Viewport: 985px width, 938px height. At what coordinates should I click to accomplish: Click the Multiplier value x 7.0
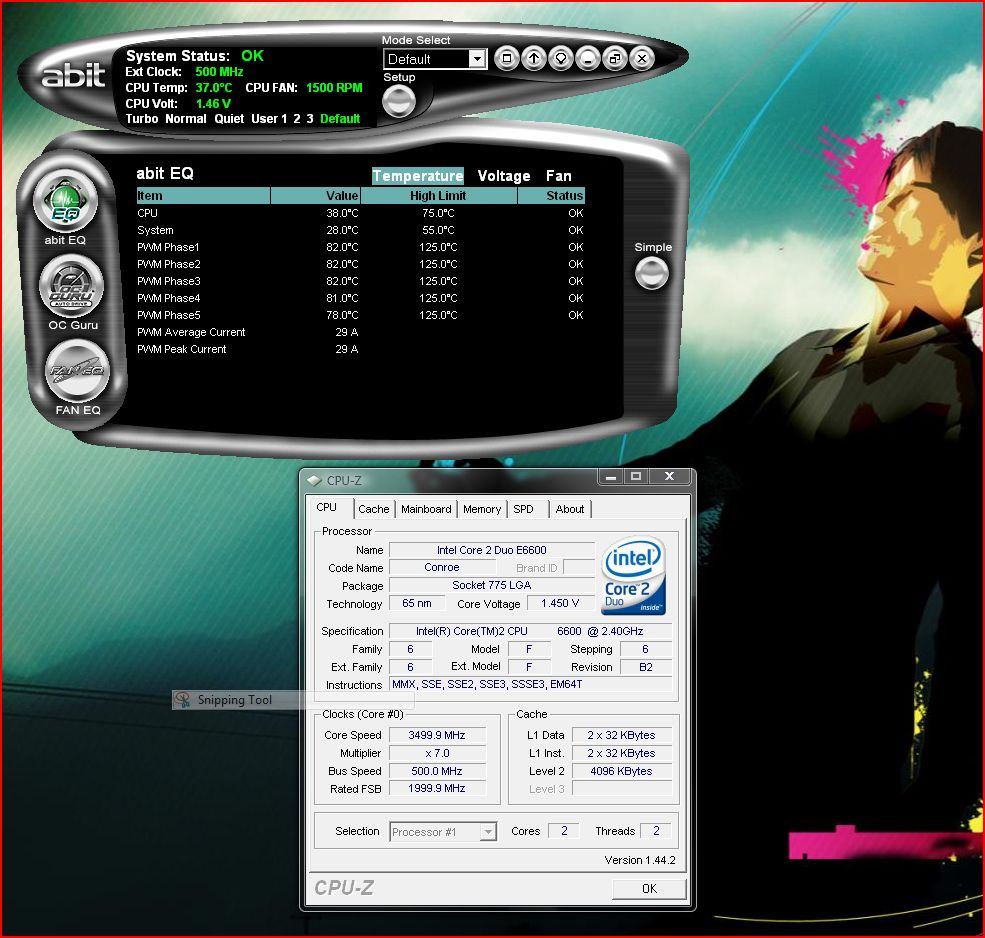click(437, 753)
